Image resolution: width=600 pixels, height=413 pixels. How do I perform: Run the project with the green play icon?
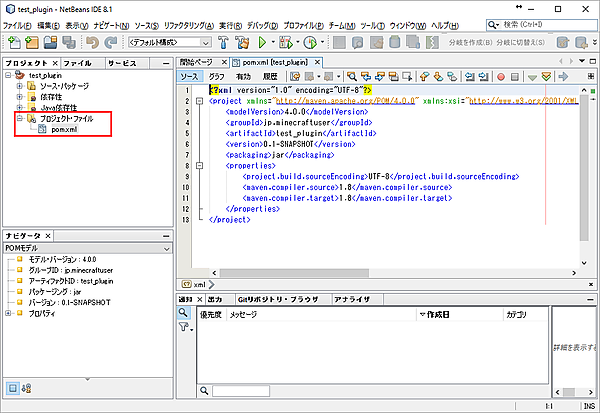coord(264,43)
